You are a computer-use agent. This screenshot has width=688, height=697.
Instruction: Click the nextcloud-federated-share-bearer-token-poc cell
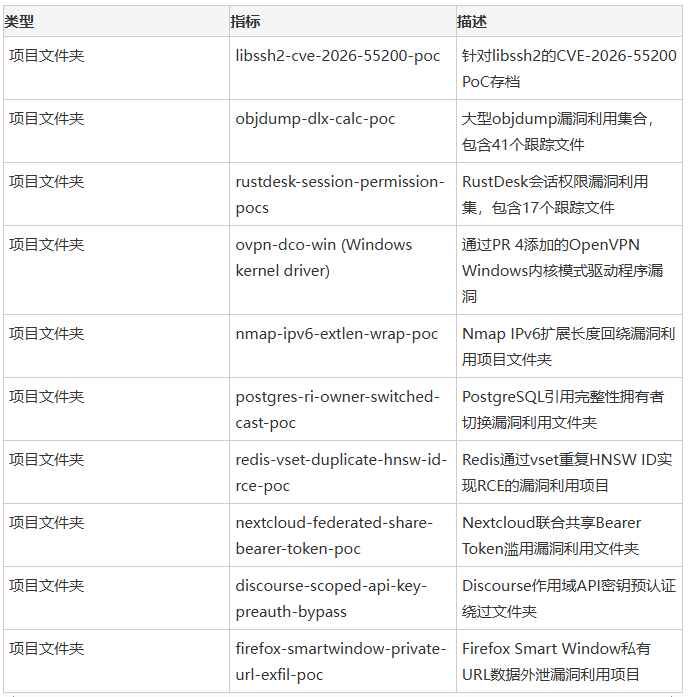(343, 535)
